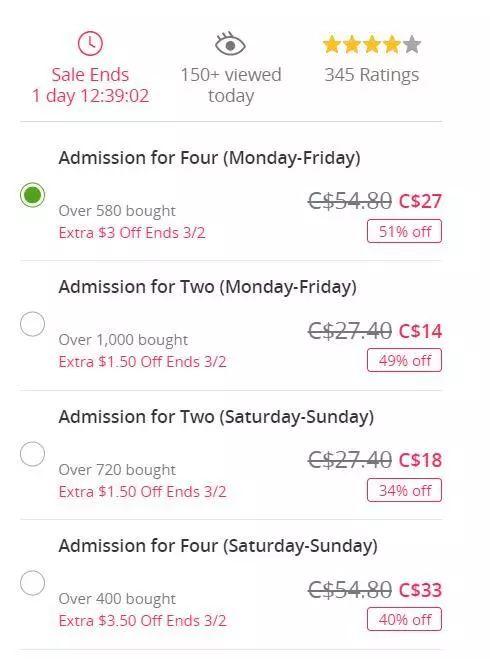Image resolution: width=490 pixels, height=659 pixels.
Task: Click the 51% off badge
Action: coord(404,231)
